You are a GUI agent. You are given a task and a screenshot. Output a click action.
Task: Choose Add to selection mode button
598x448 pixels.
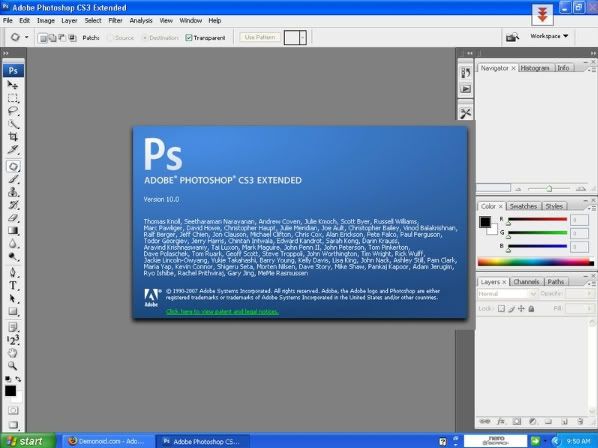tap(53, 38)
